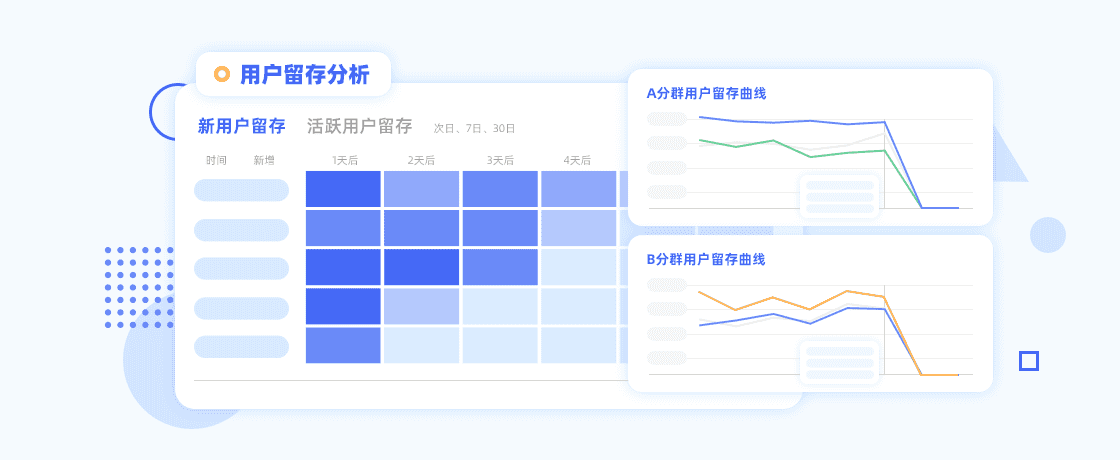This screenshot has height=460, width=1120.
Task: Select first-row heatmap cell under 3天后
Action: click(x=500, y=189)
